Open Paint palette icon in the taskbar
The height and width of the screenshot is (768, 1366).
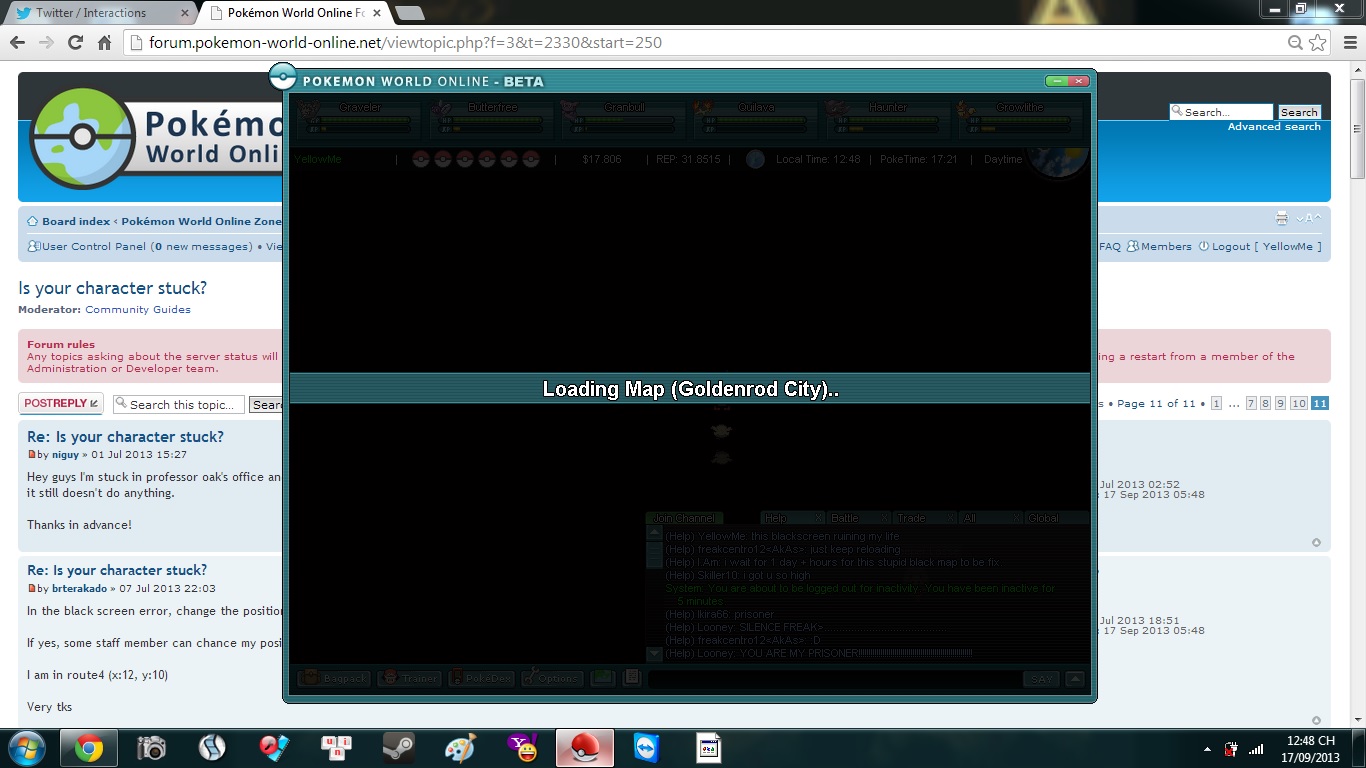click(461, 748)
